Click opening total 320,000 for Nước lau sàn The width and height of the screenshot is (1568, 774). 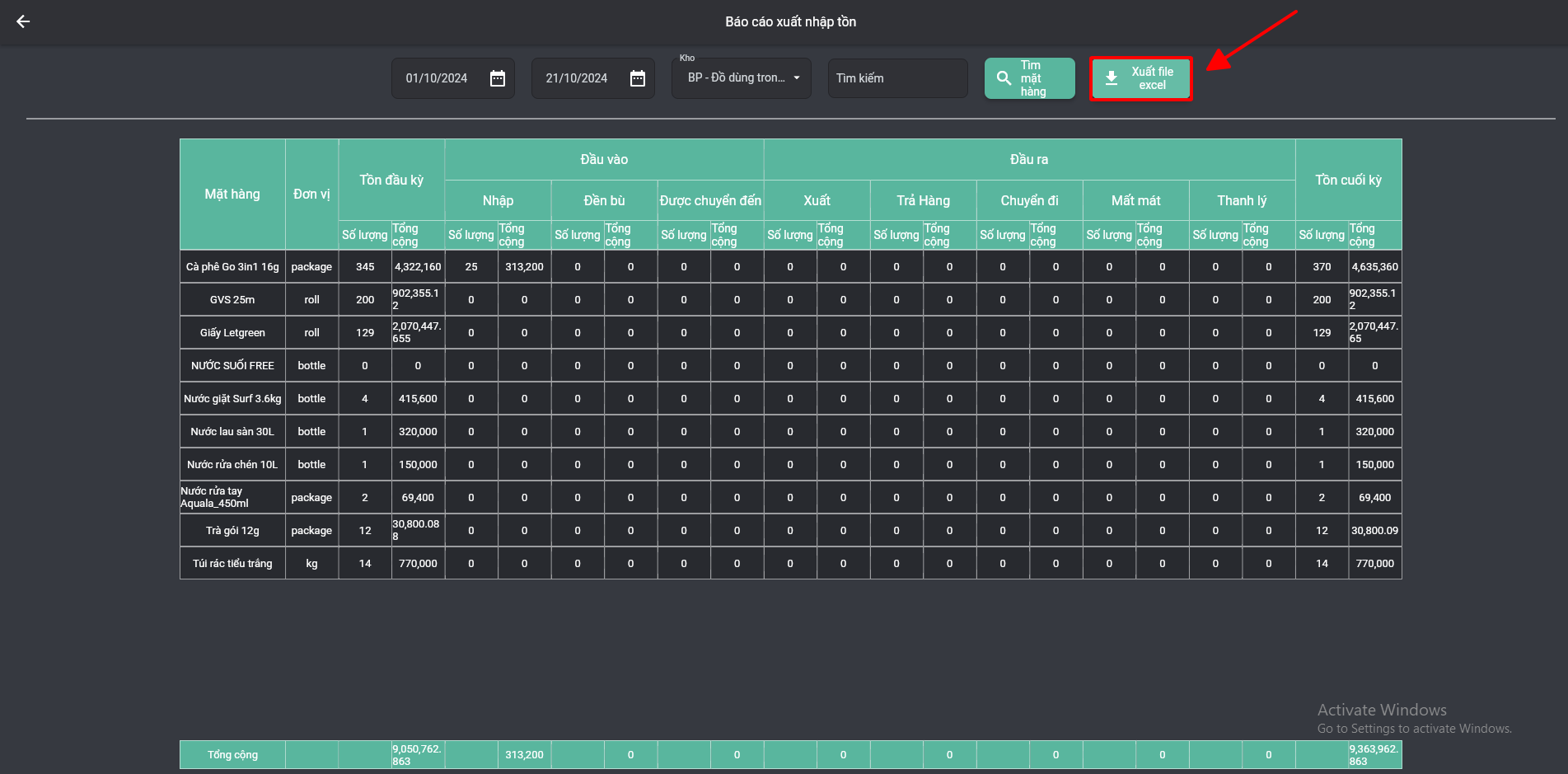(418, 432)
